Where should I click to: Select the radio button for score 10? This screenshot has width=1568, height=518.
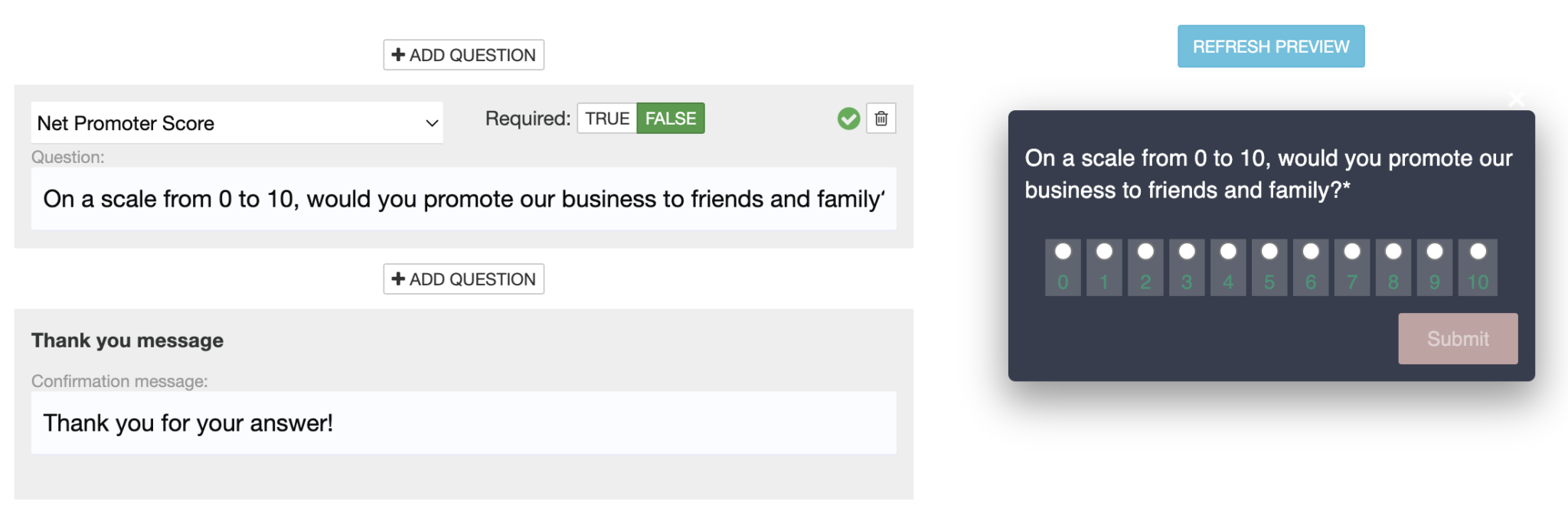[x=1476, y=250]
